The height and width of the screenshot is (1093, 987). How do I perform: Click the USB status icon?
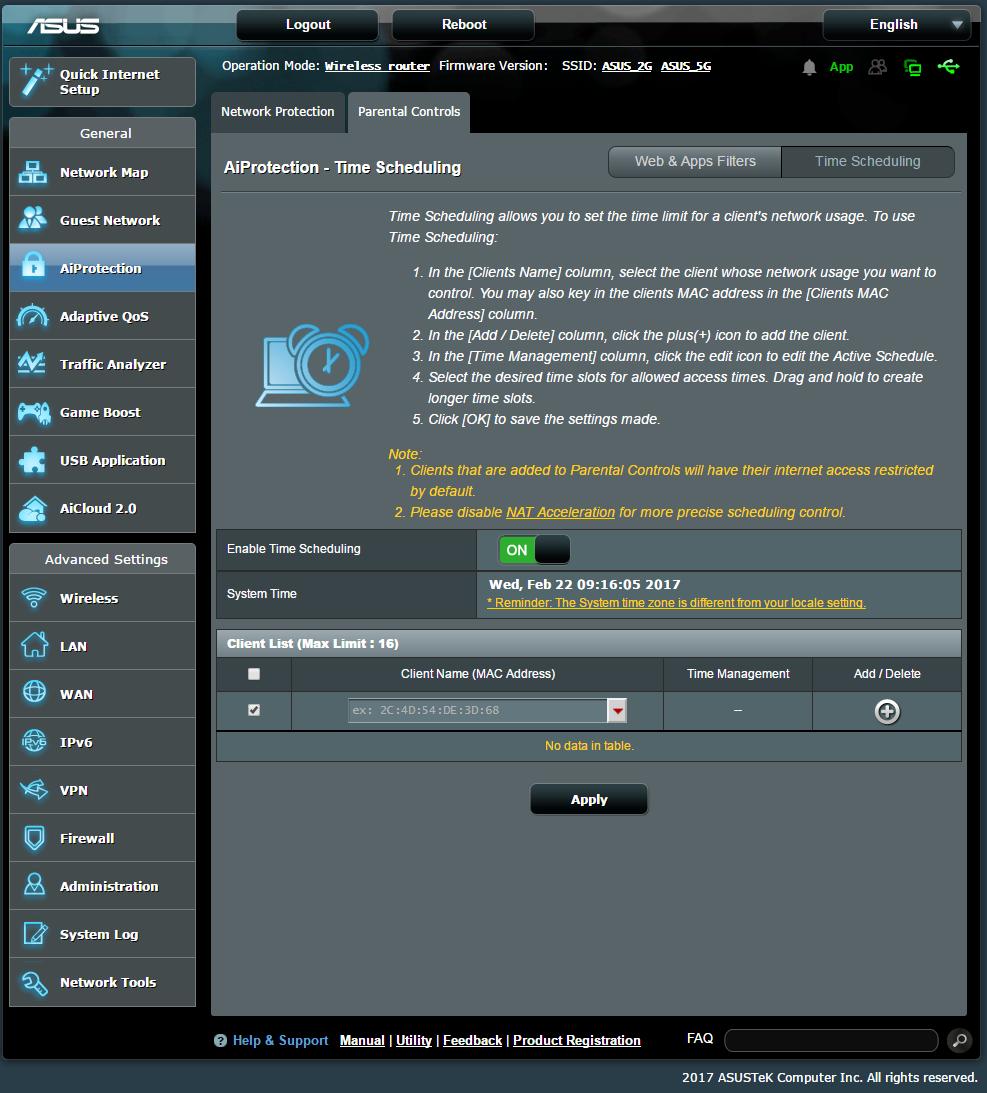coord(949,66)
